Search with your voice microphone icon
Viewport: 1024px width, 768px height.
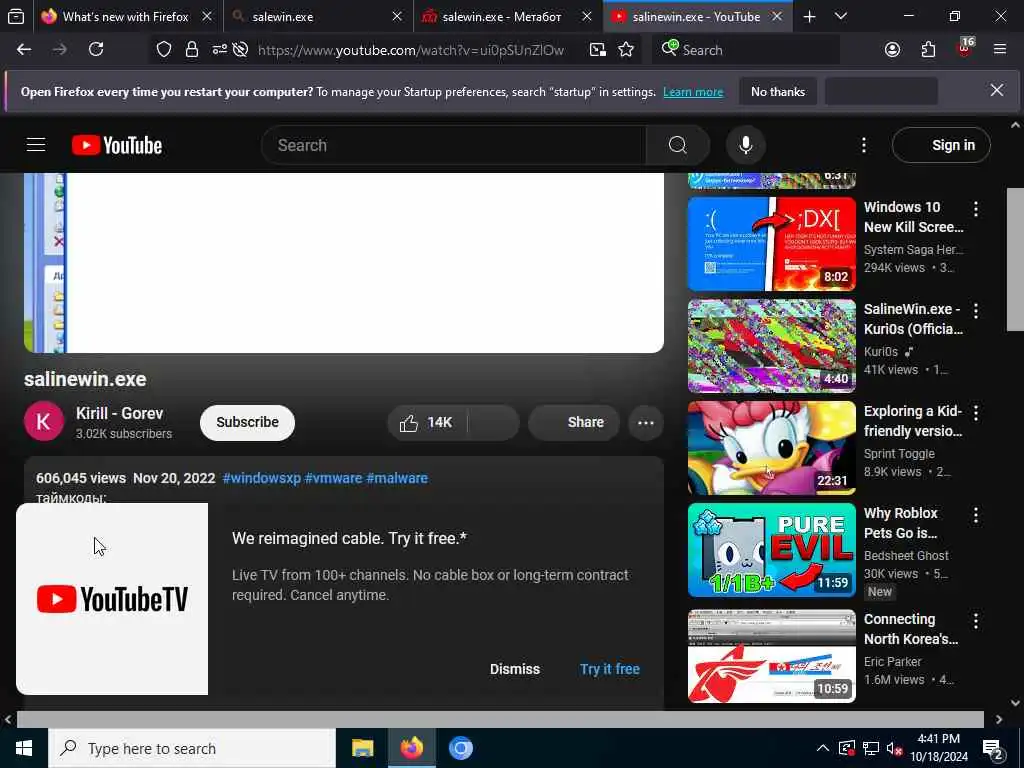click(746, 145)
